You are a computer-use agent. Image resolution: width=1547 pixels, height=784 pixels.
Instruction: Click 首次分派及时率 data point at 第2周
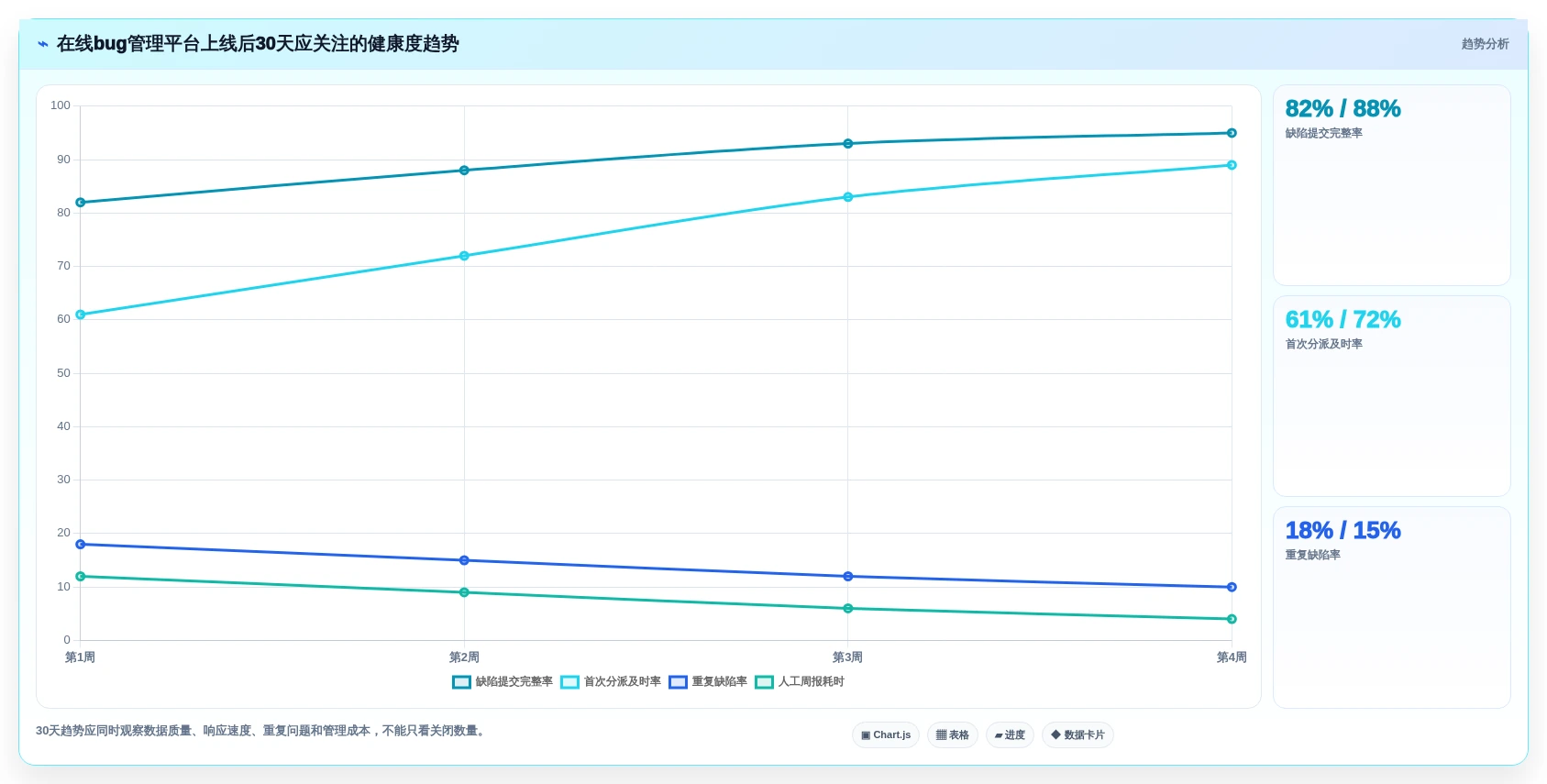pyautogui.click(x=464, y=256)
